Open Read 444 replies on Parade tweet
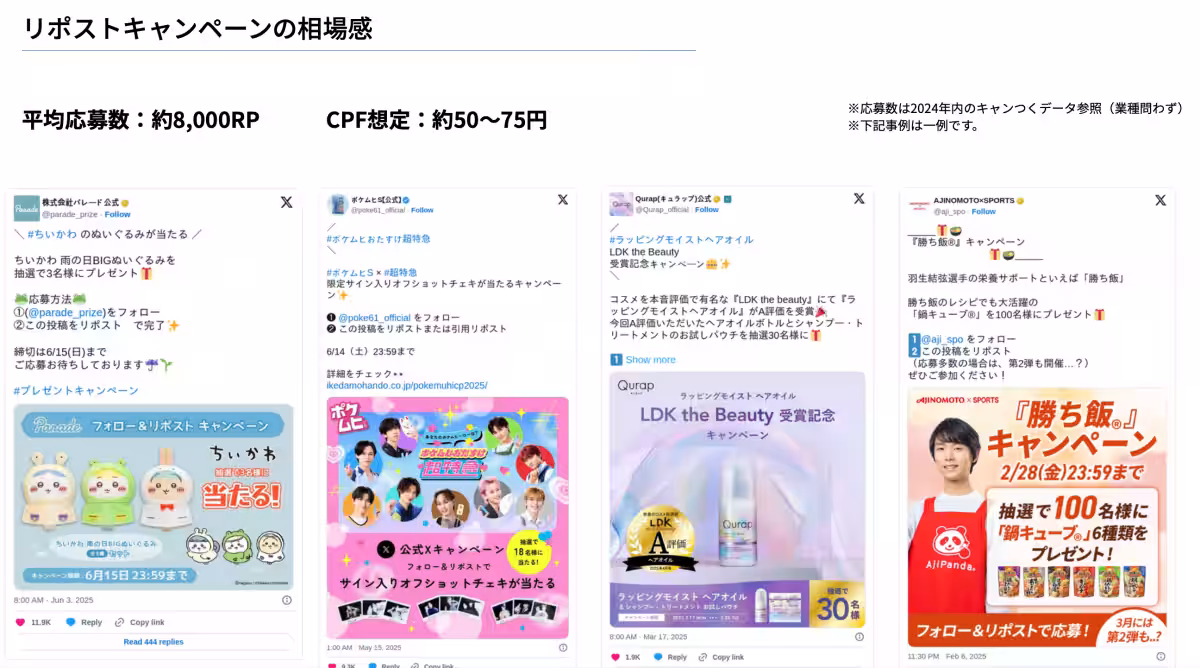 tap(153, 642)
